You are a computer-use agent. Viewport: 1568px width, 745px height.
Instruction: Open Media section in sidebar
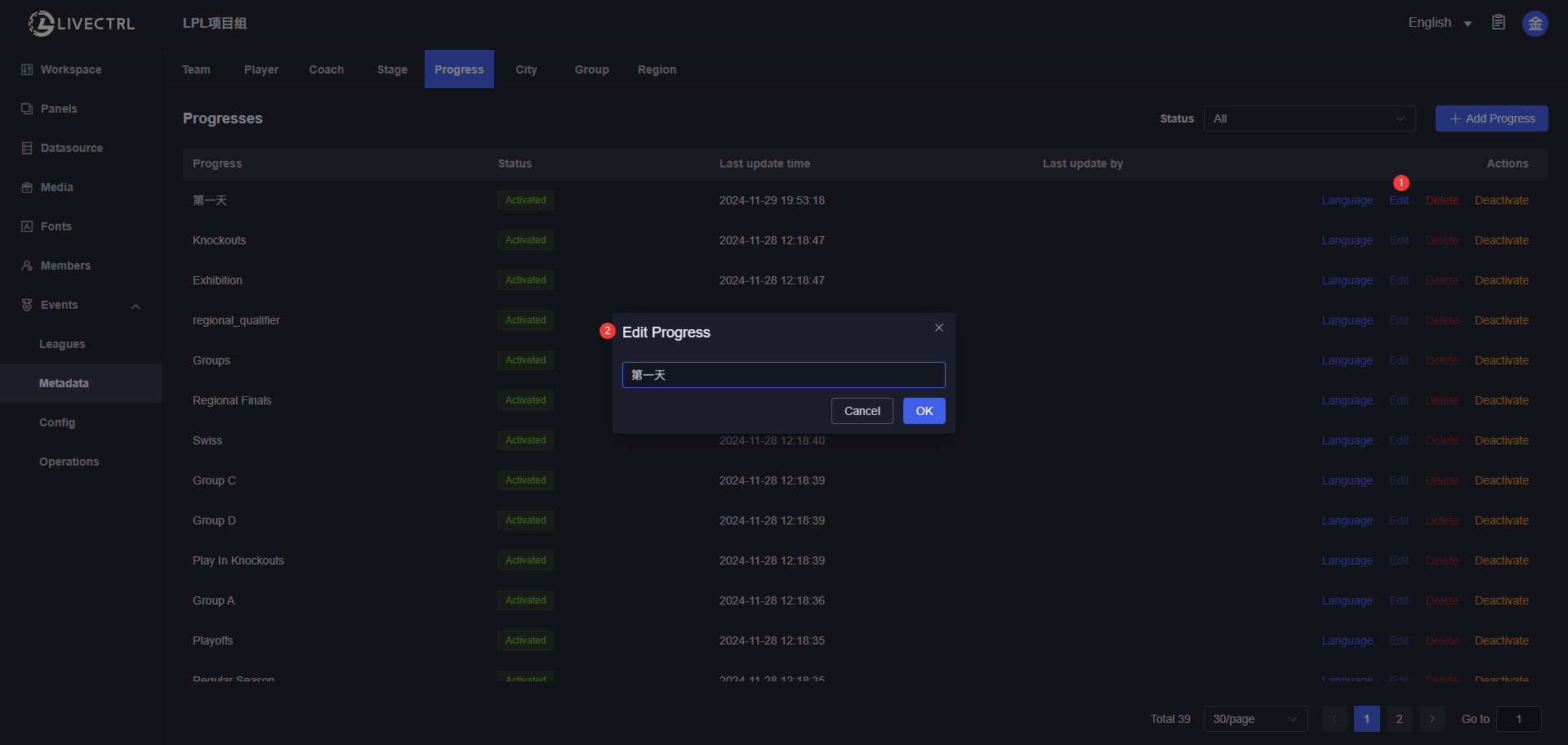coord(56,187)
